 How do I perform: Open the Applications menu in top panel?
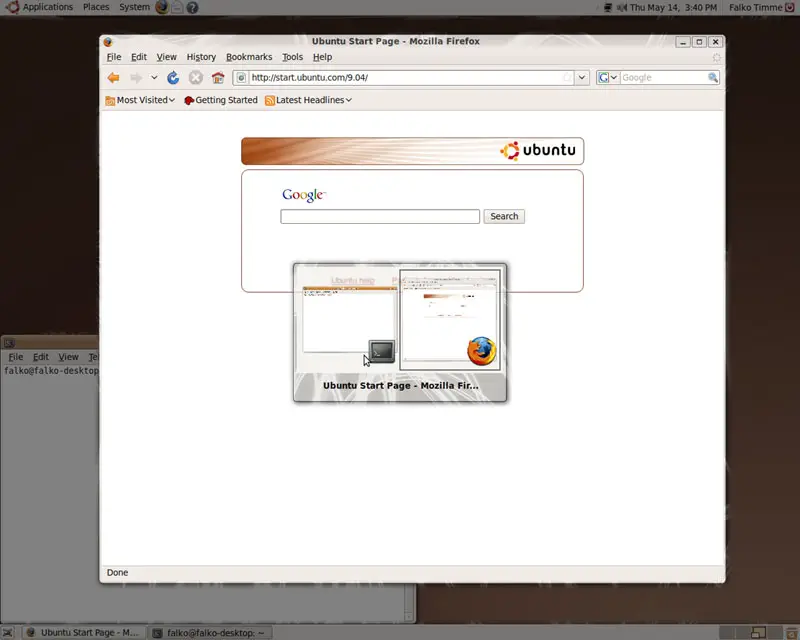pyautogui.click(x=47, y=7)
